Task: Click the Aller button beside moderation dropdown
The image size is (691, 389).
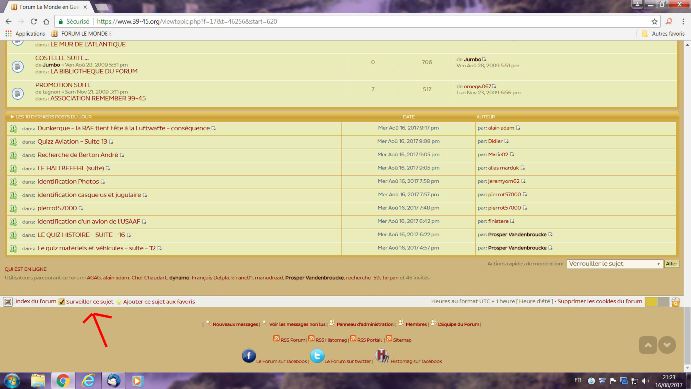Action: click(x=671, y=263)
